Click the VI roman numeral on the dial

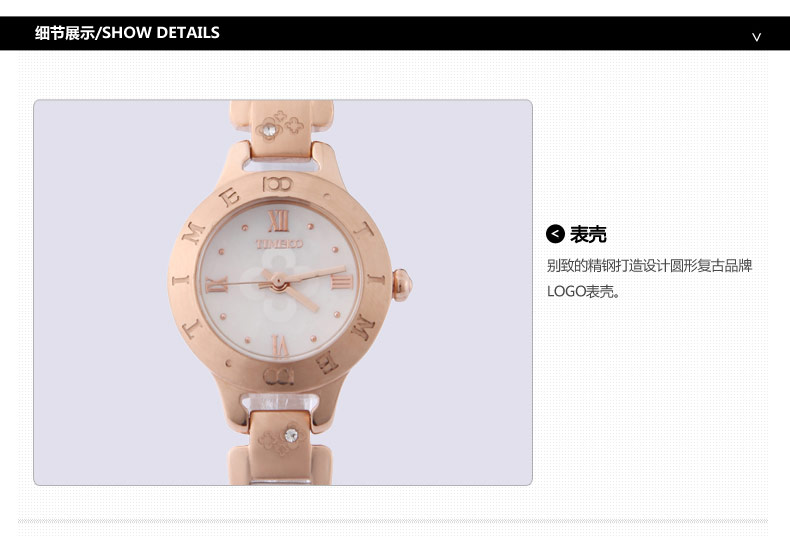(x=280, y=345)
